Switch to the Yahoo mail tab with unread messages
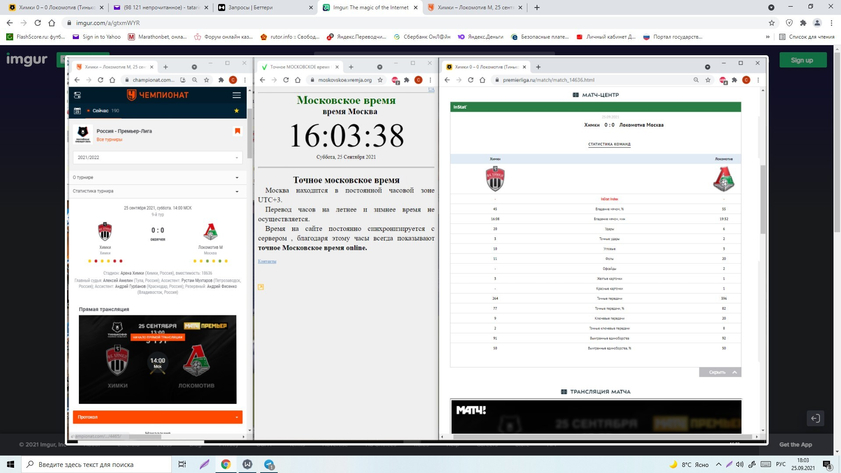Screen dimensions: 841x473 [x=160, y=8]
